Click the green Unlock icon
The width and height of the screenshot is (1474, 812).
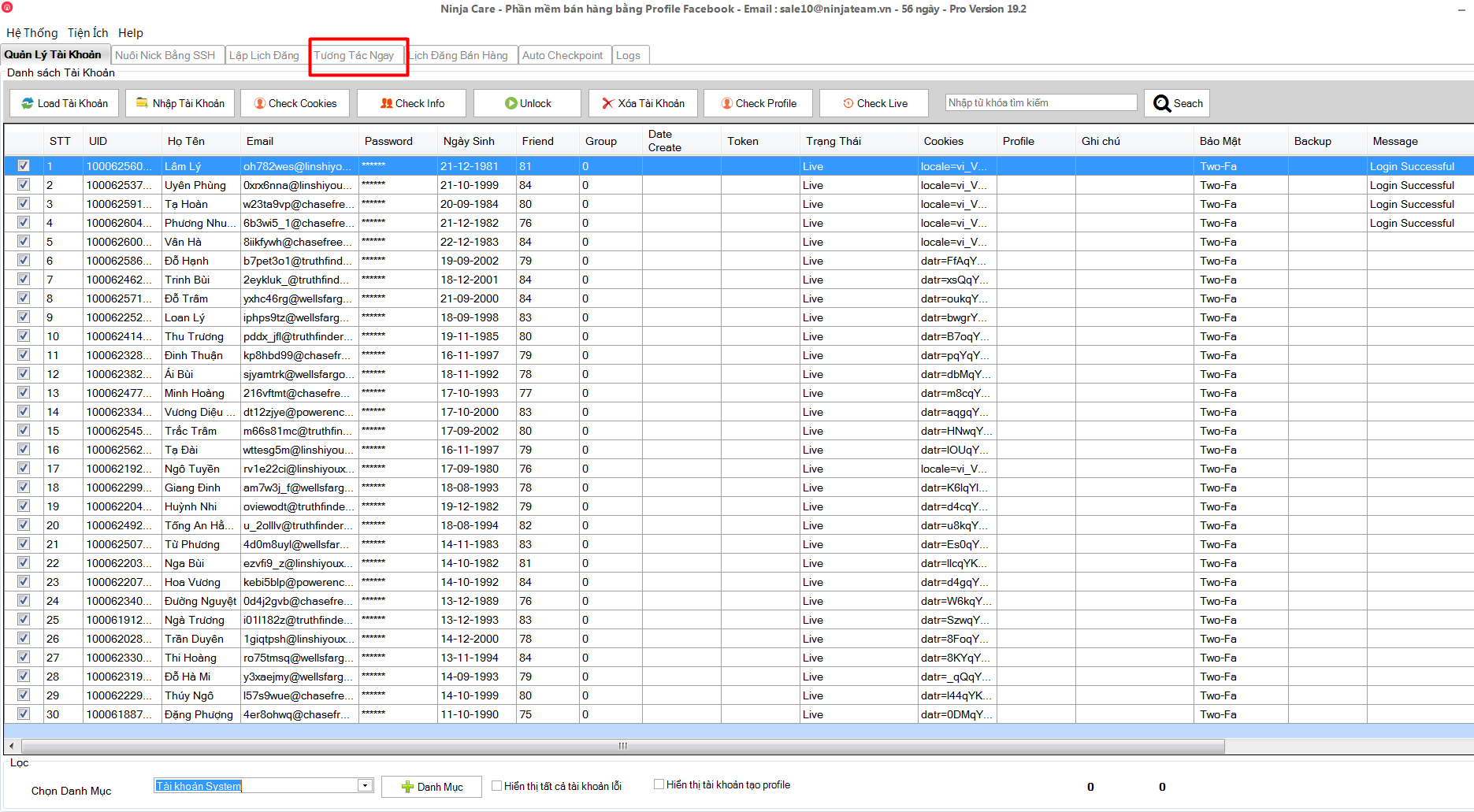coord(511,103)
